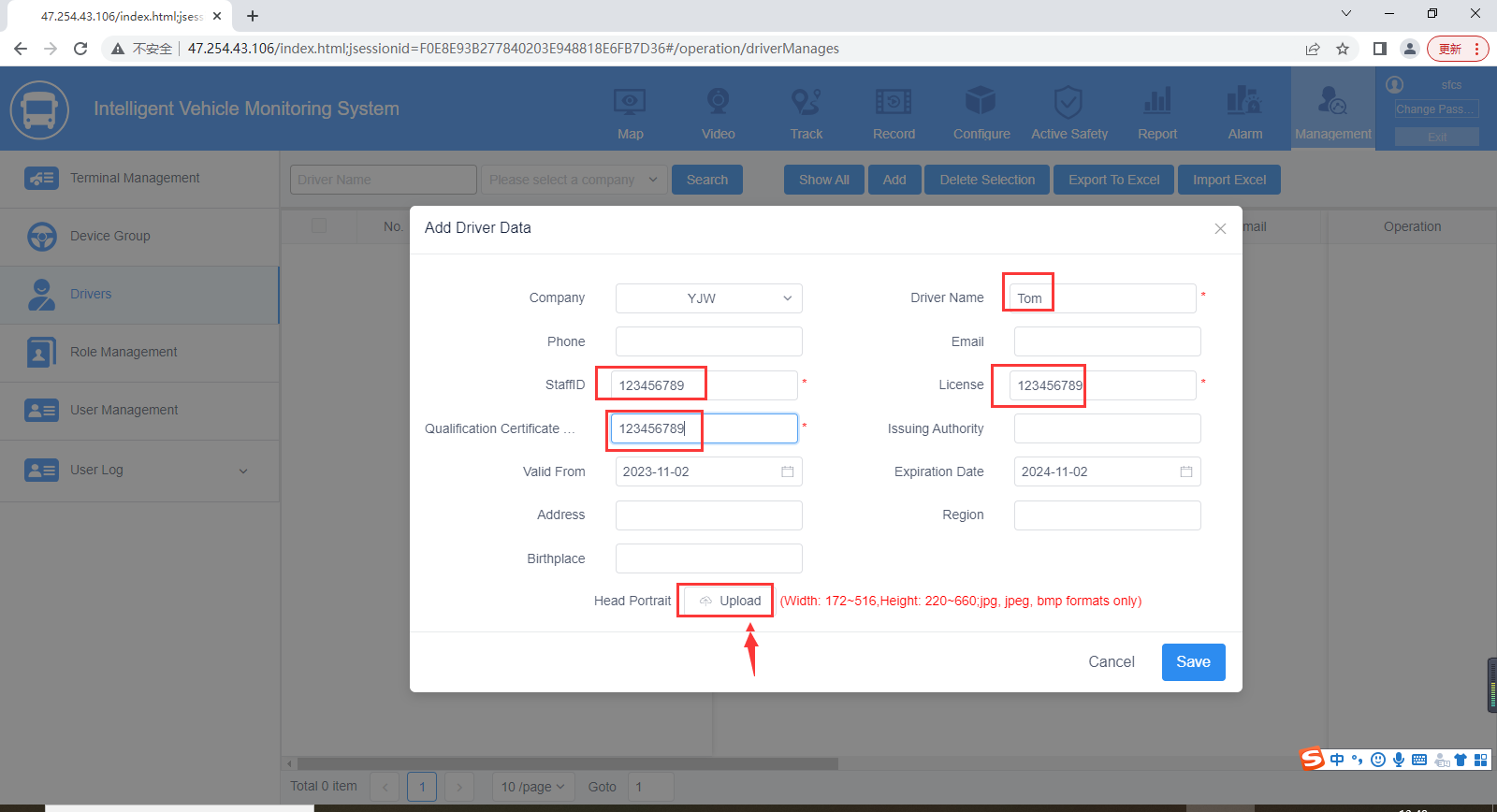Open the Configure module
The image size is (1497, 812).
pos(981,112)
